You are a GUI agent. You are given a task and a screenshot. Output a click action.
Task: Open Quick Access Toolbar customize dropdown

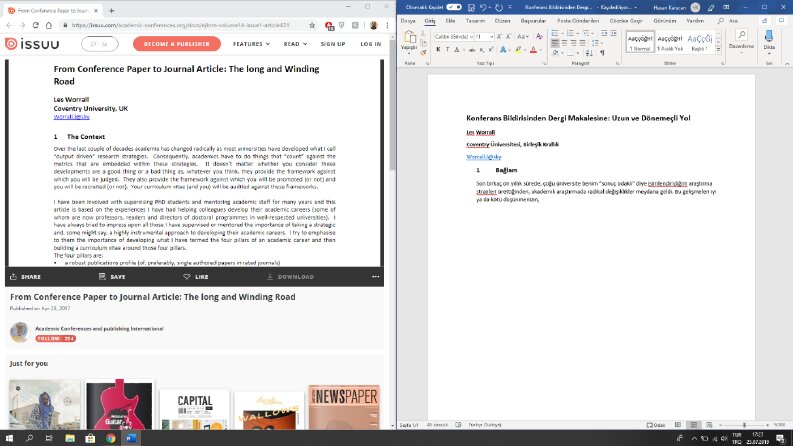click(x=510, y=7)
